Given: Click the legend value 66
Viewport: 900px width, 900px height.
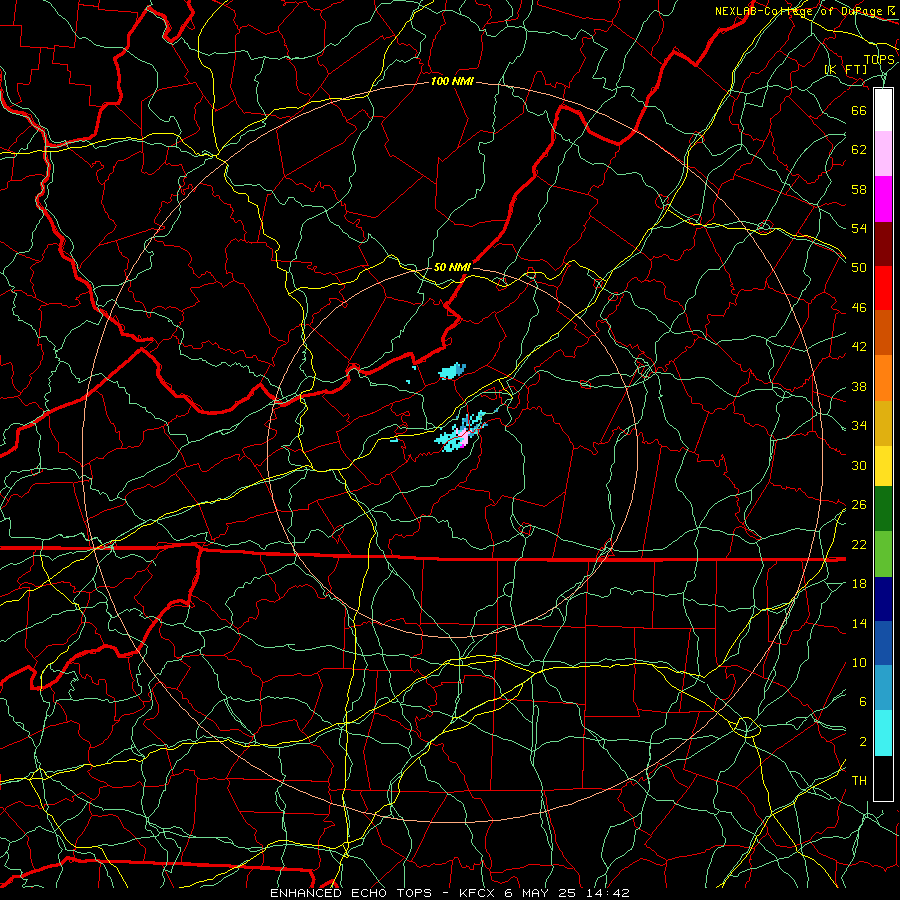Looking at the screenshot, I should coord(859,111).
